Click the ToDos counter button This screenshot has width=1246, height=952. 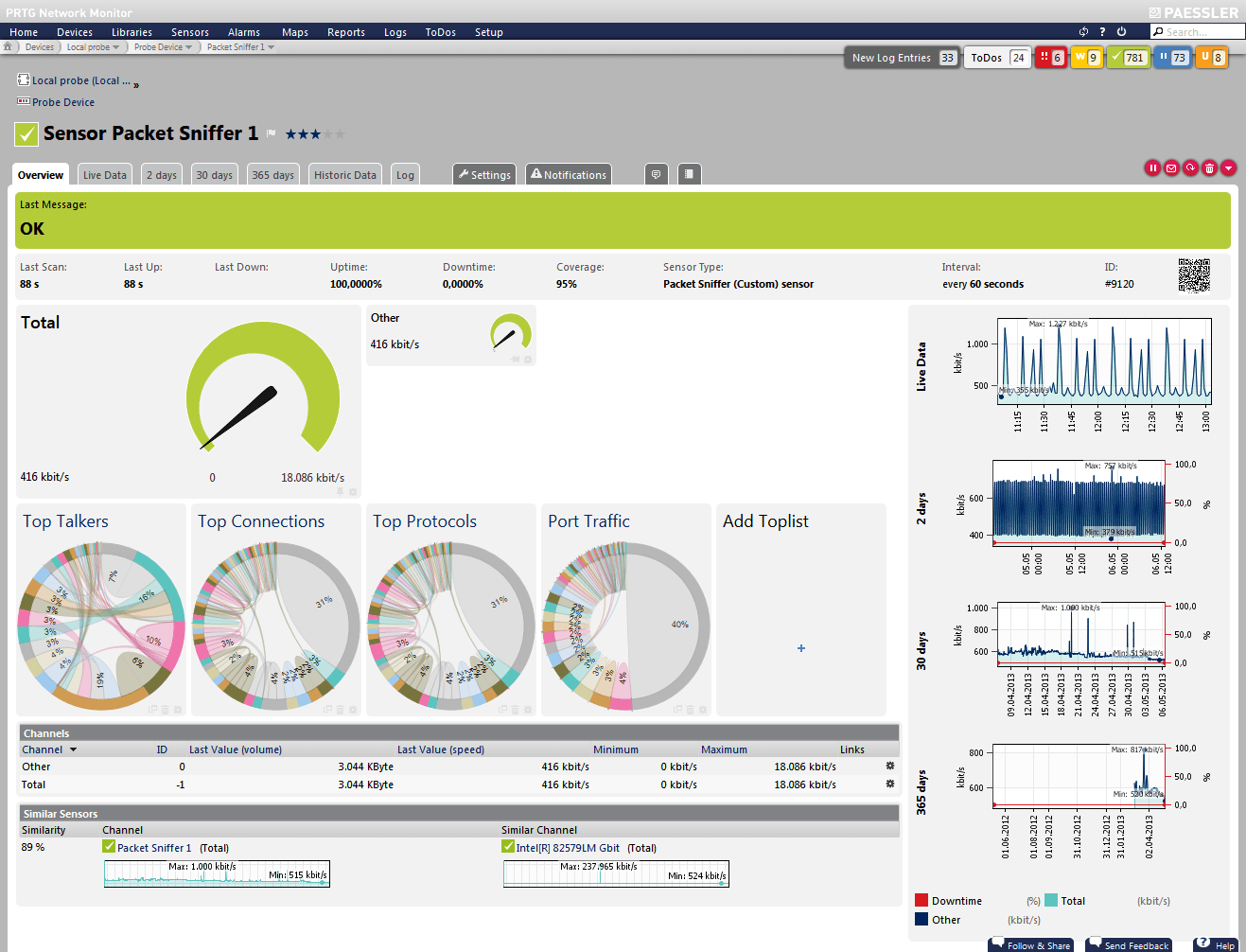click(x=998, y=58)
